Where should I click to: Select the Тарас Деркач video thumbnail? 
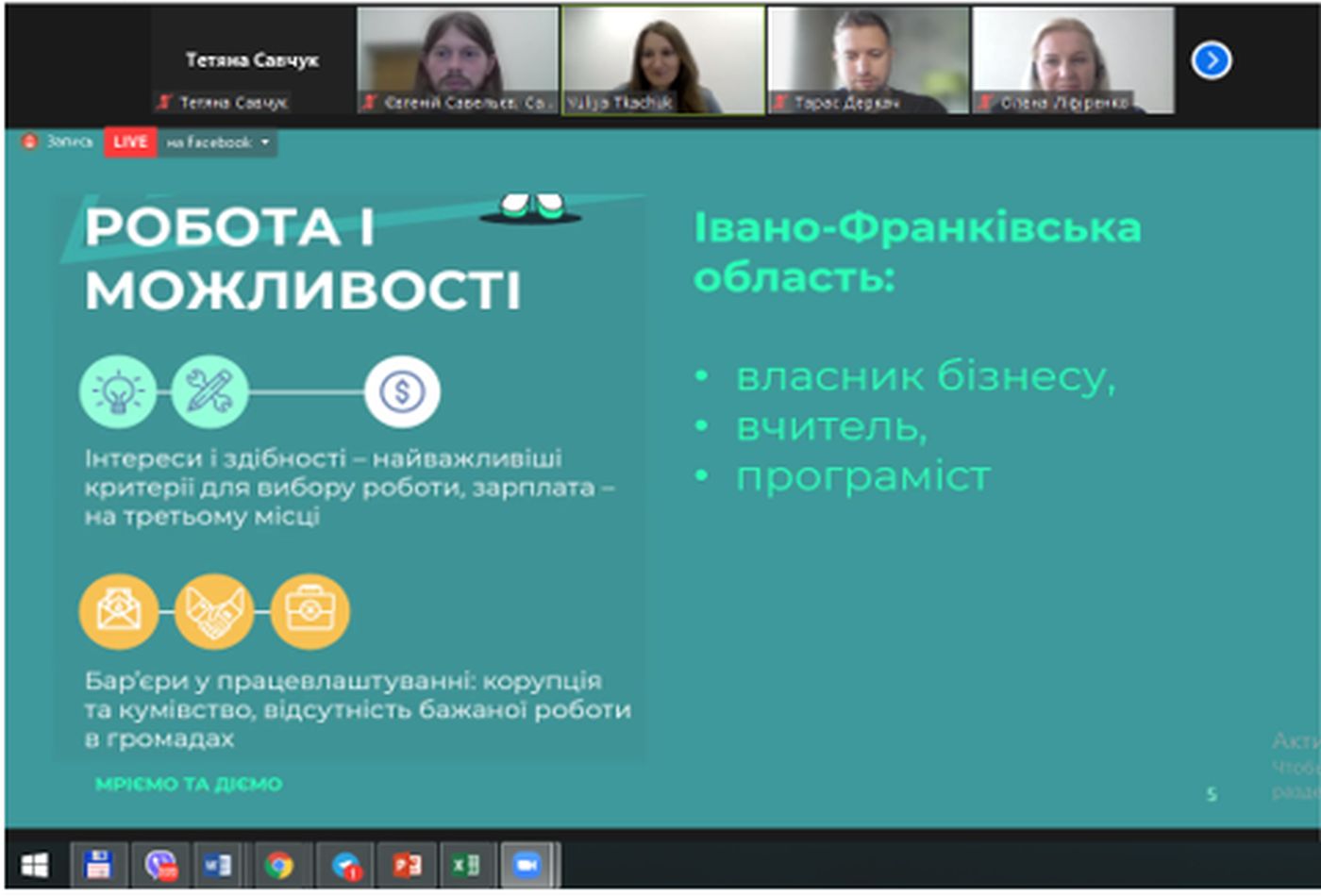[867, 59]
